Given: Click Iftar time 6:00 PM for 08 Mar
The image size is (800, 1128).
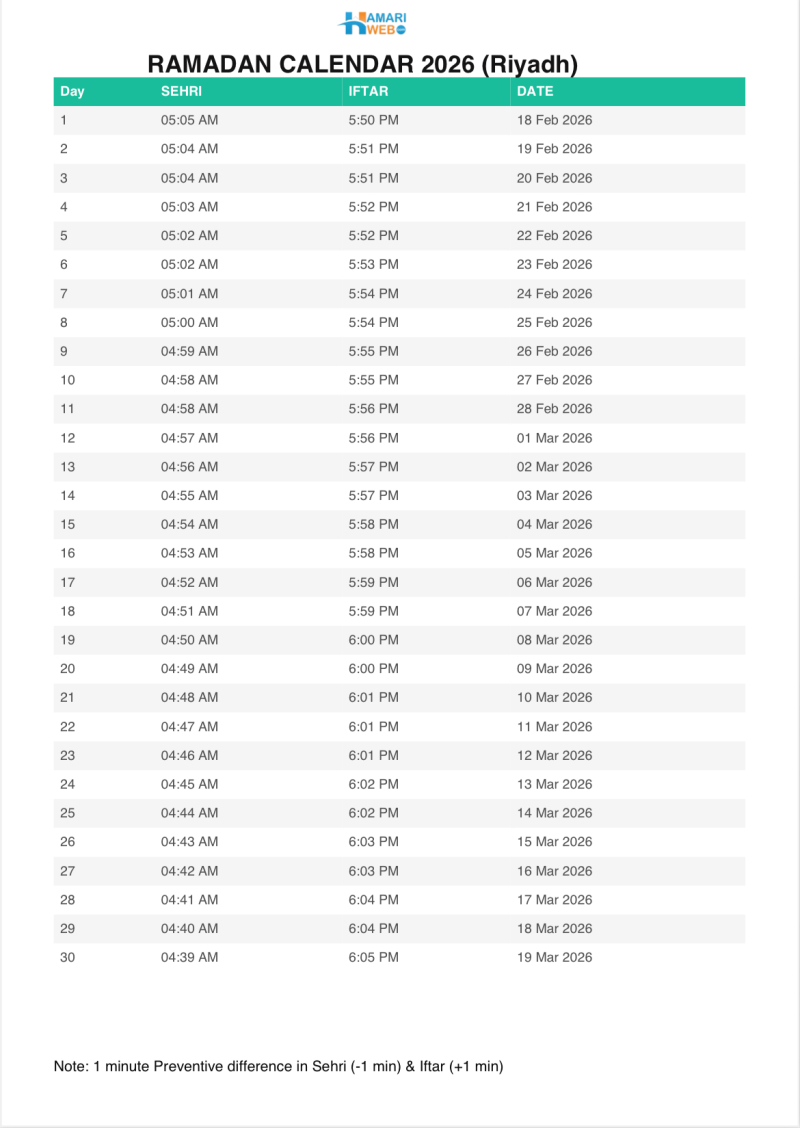Looking at the screenshot, I should click(x=373, y=640).
